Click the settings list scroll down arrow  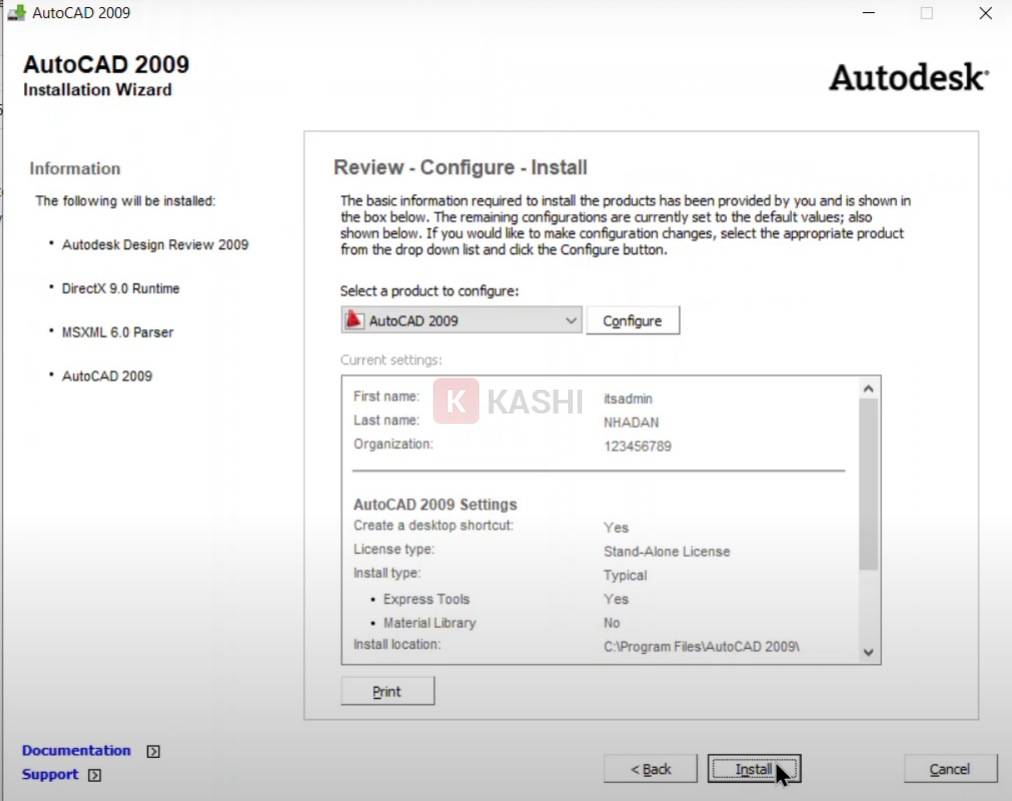point(868,652)
